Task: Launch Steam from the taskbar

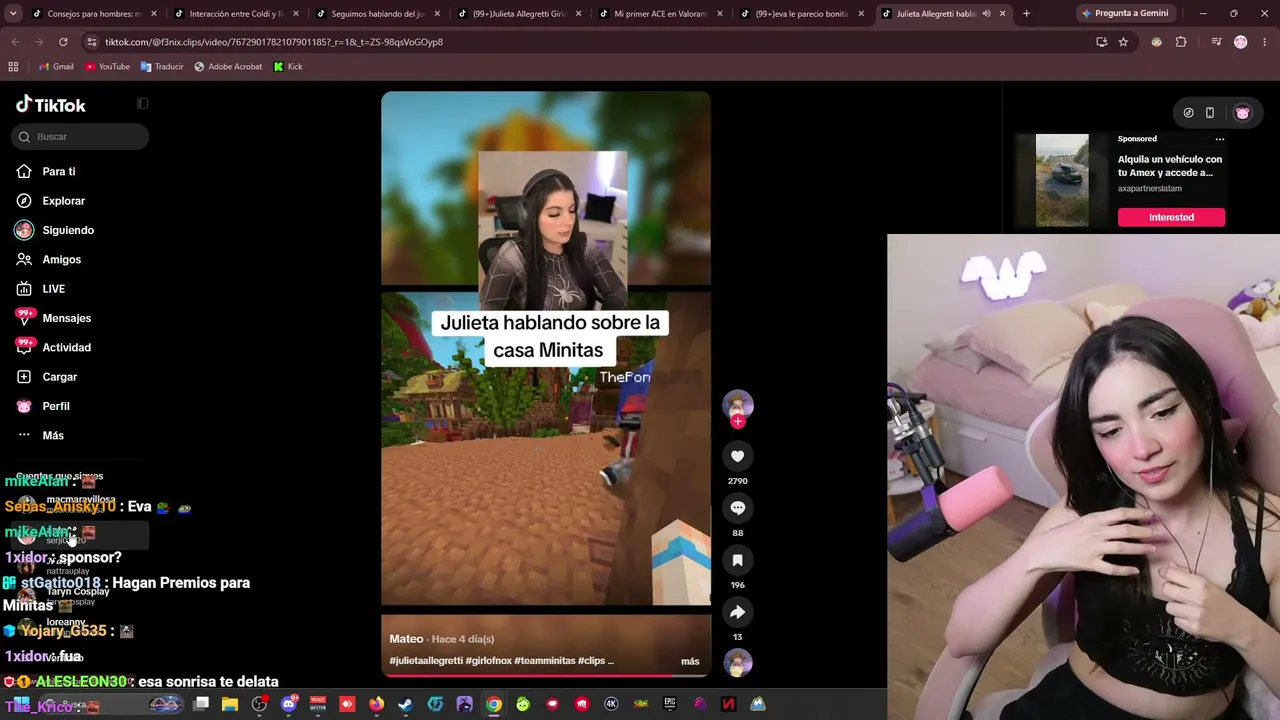Action: [405, 704]
